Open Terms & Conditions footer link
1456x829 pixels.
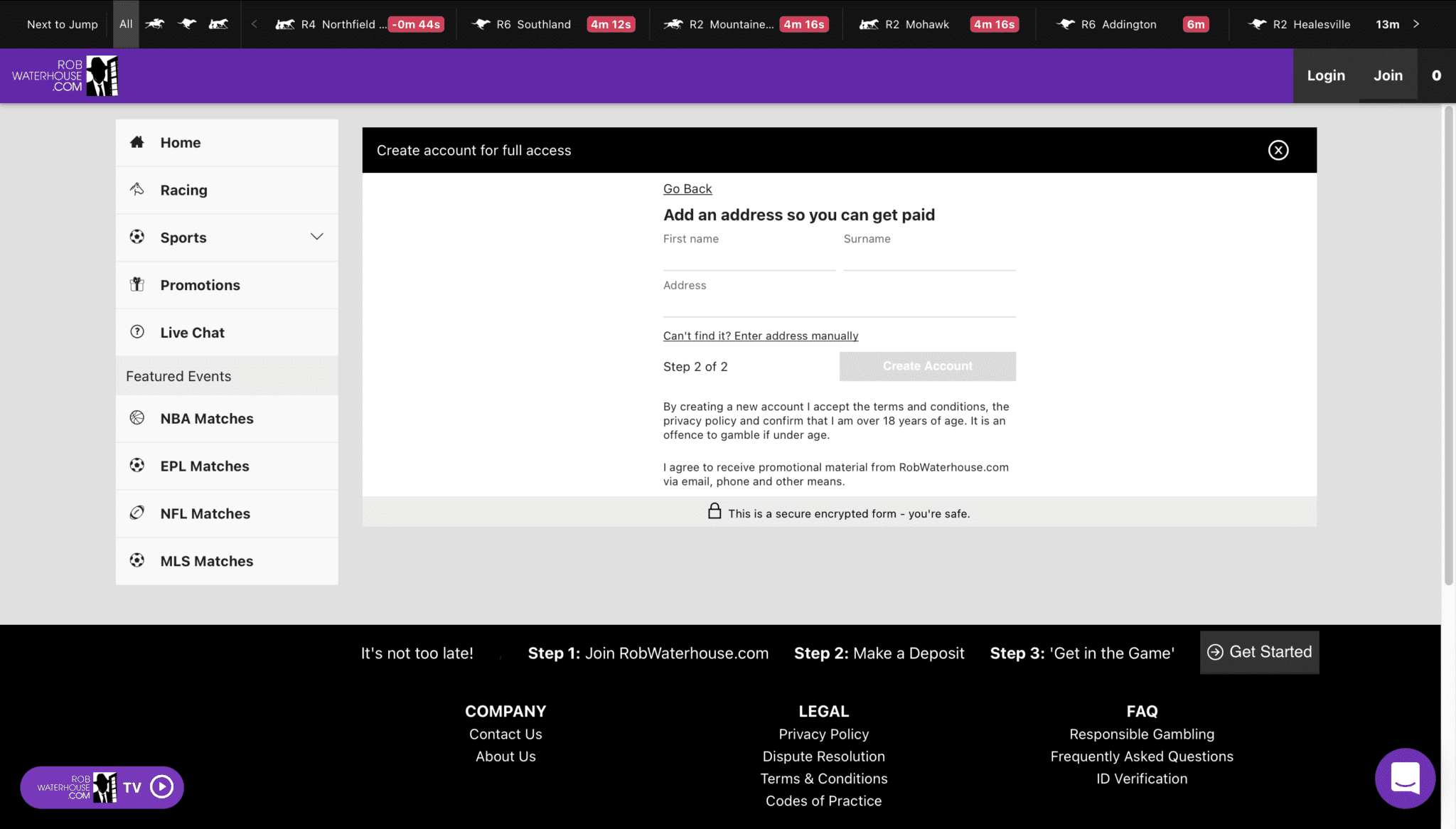823,779
